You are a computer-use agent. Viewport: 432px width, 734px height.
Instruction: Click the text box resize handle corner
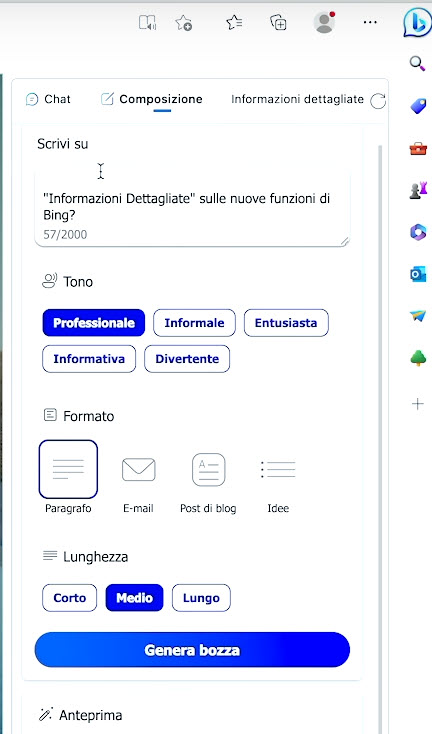click(344, 241)
